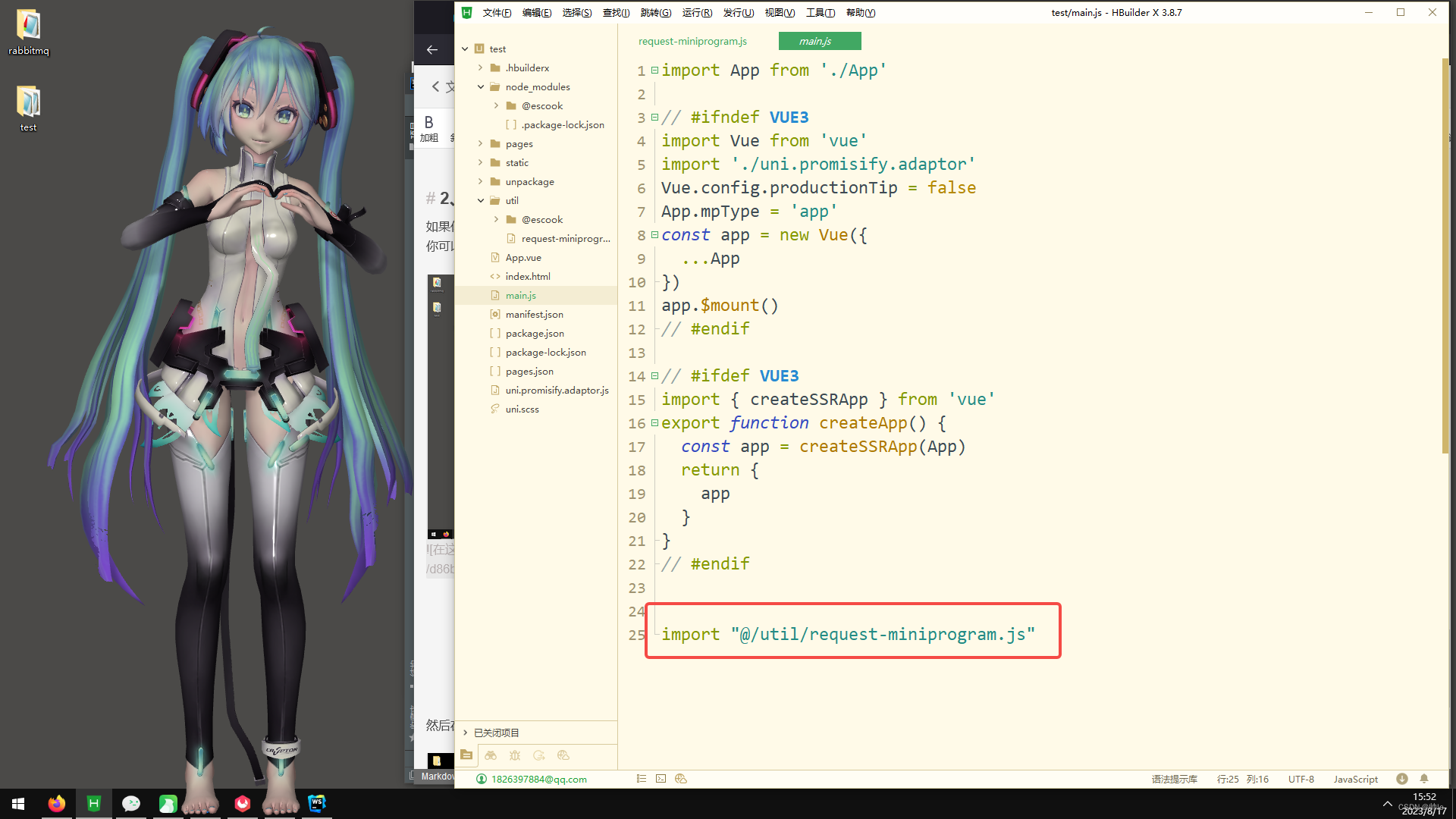Click the binoculars search icon
This screenshot has width=1456, height=819.
pos(491,755)
